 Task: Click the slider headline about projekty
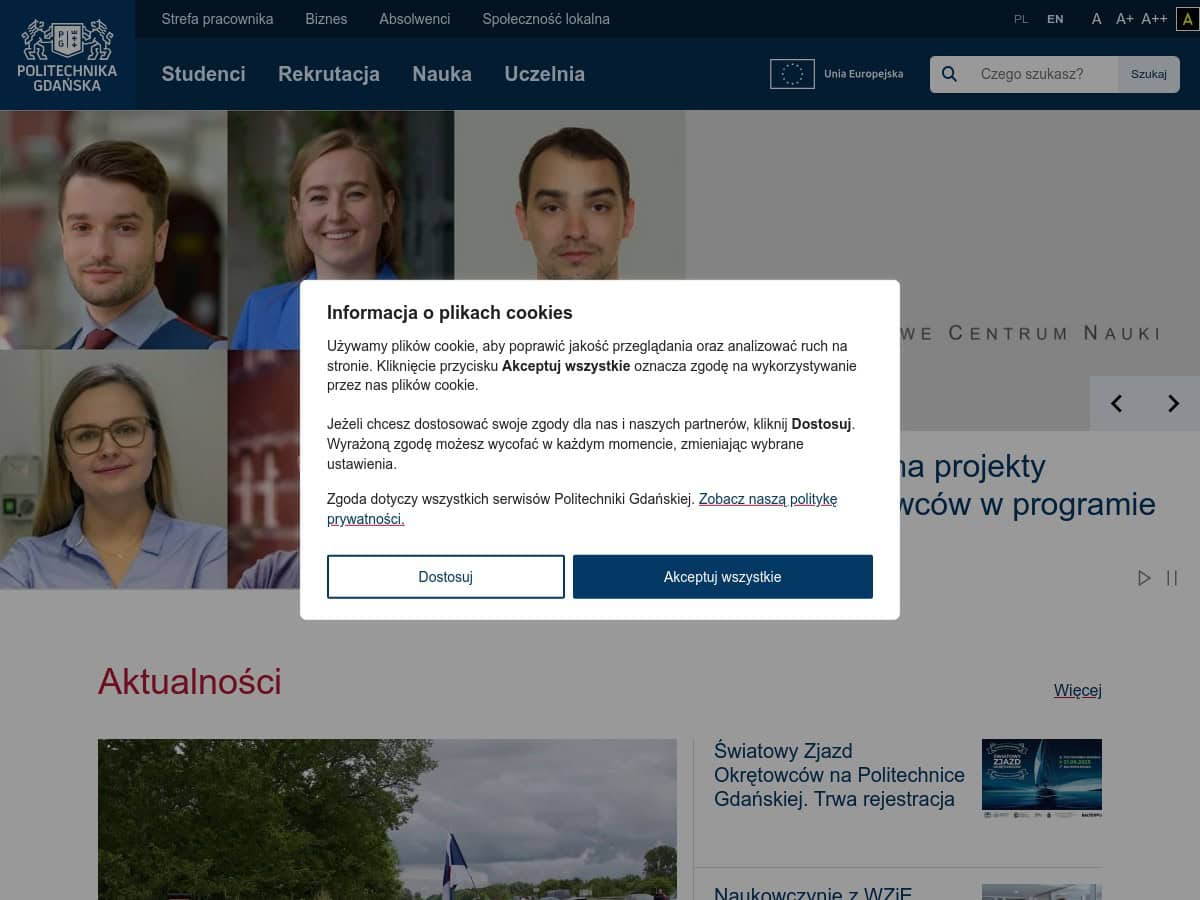point(1028,485)
